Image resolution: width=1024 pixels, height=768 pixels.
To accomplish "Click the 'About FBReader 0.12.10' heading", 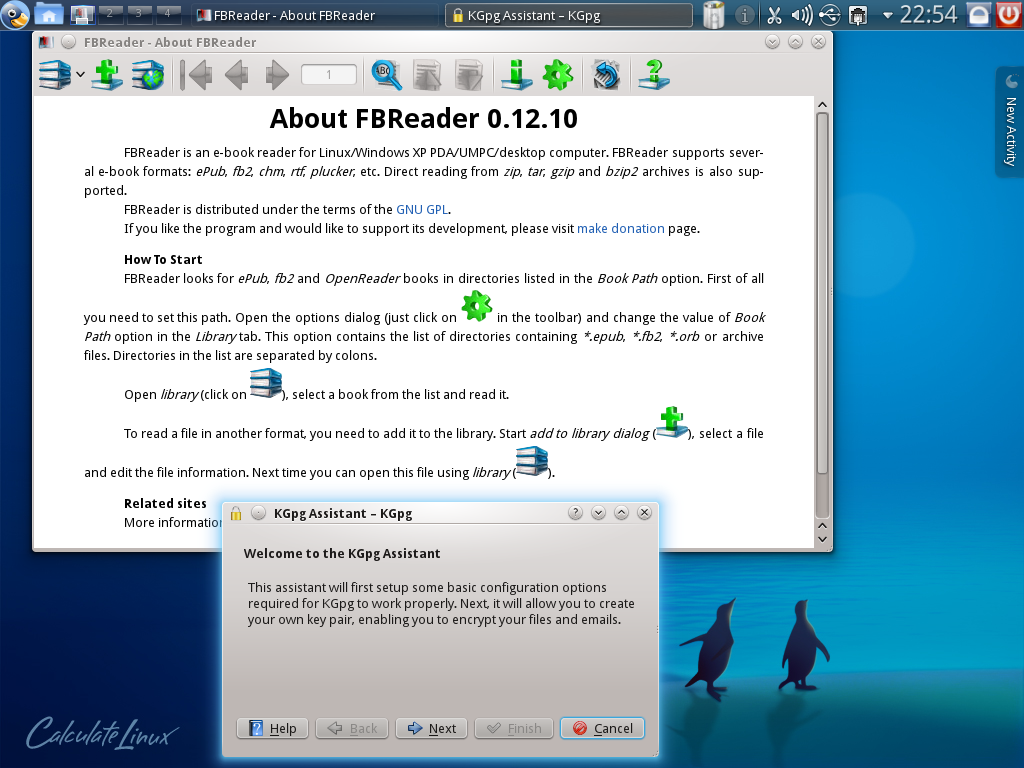I will pyautogui.click(x=424, y=119).
